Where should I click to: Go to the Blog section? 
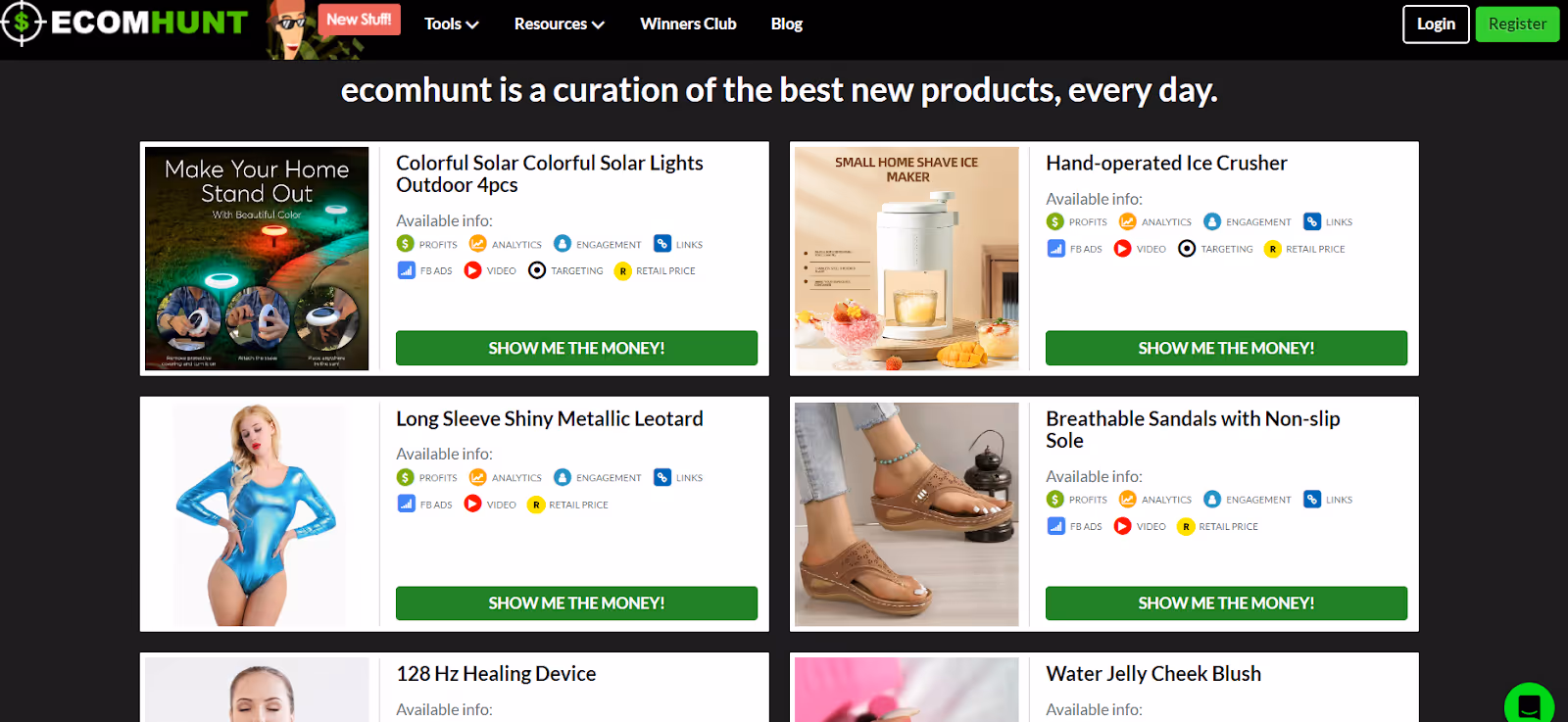786,24
